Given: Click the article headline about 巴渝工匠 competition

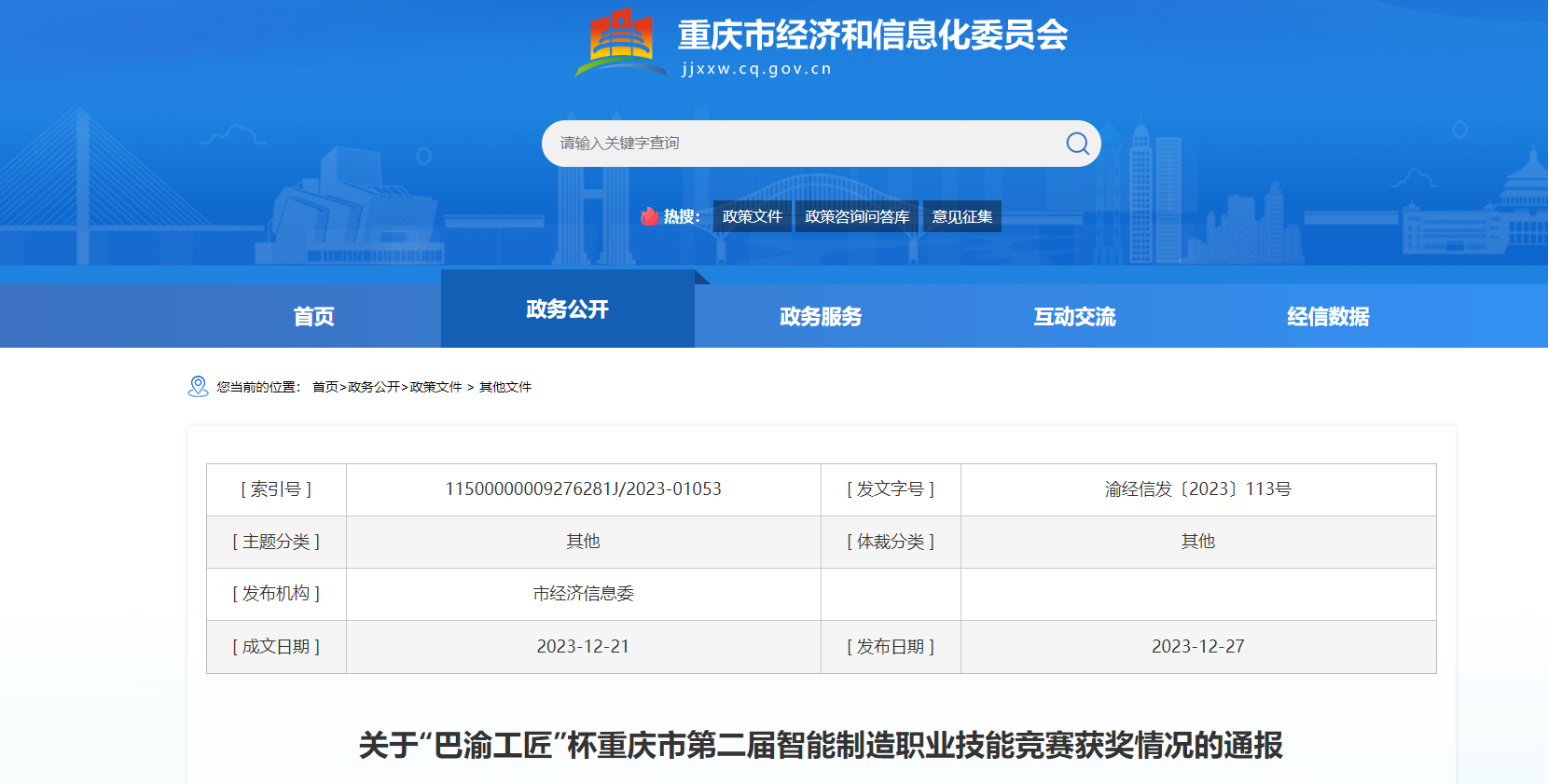Looking at the screenshot, I should click(x=821, y=746).
